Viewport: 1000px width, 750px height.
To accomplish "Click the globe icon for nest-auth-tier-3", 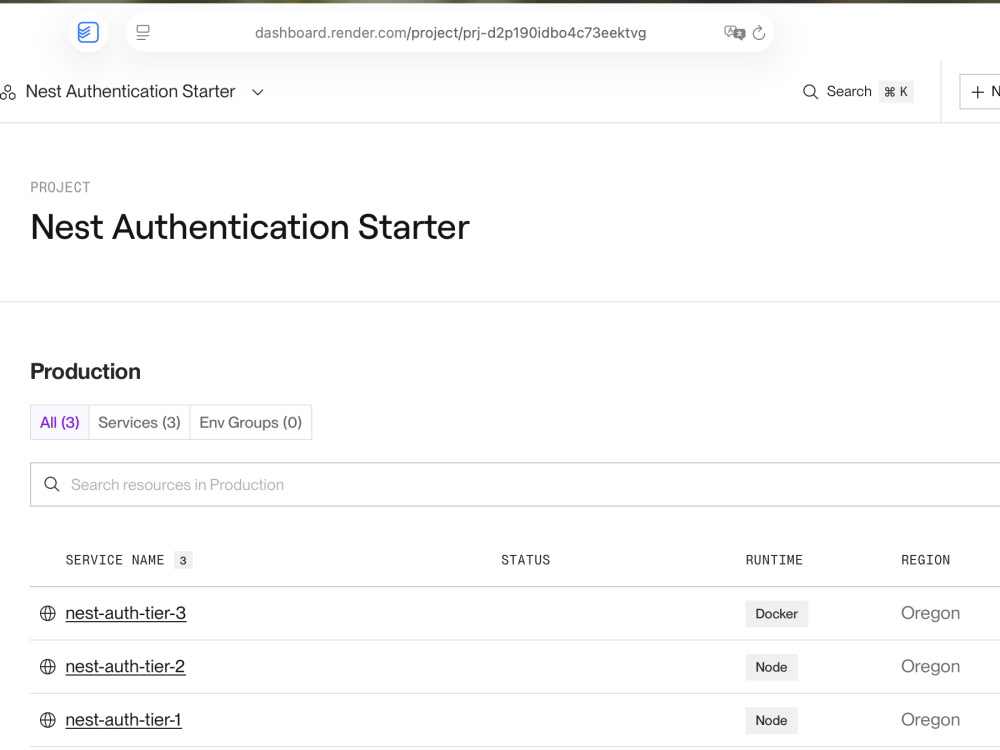I will tap(48, 614).
